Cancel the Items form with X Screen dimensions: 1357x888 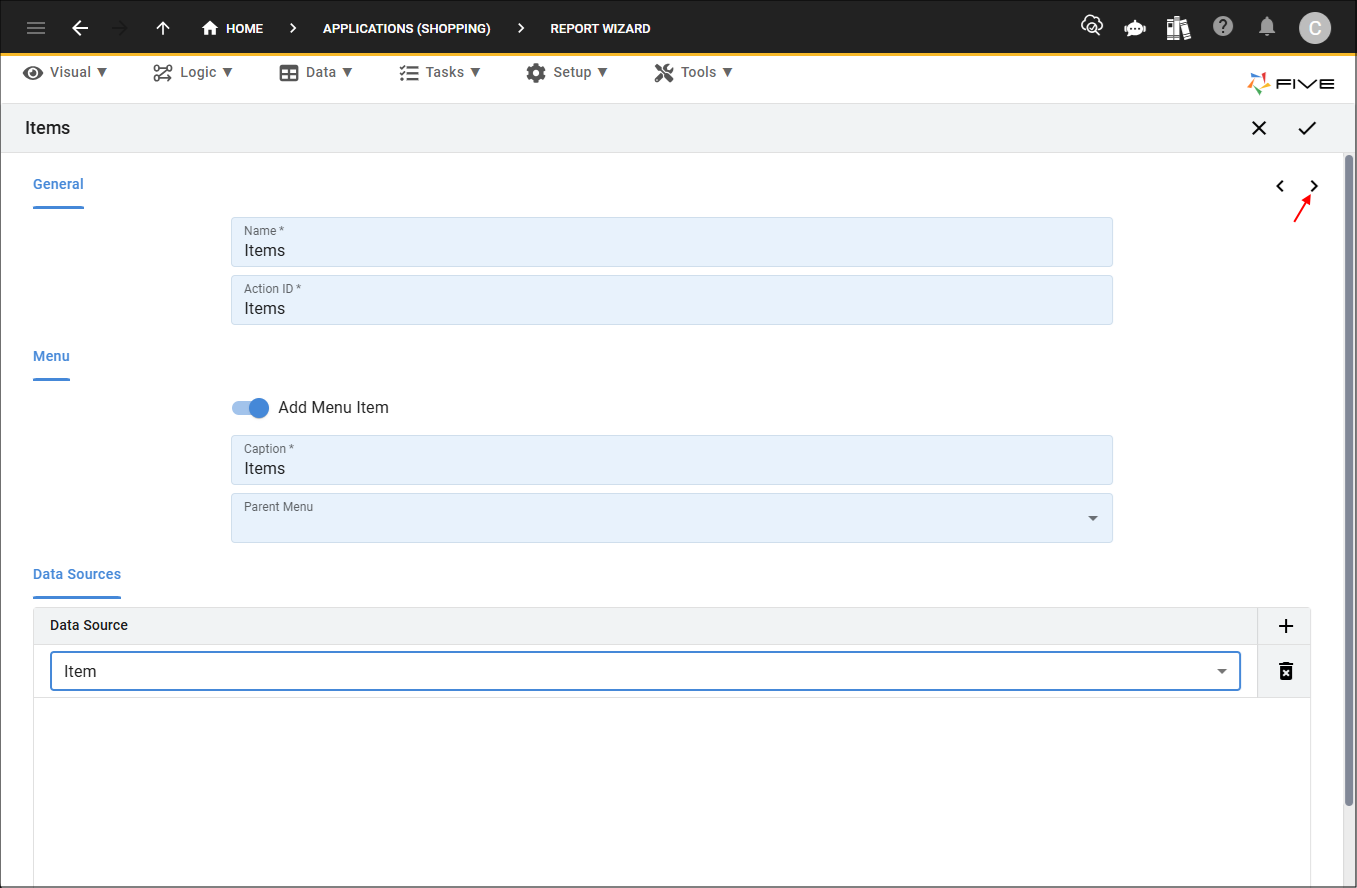(x=1259, y=128)
